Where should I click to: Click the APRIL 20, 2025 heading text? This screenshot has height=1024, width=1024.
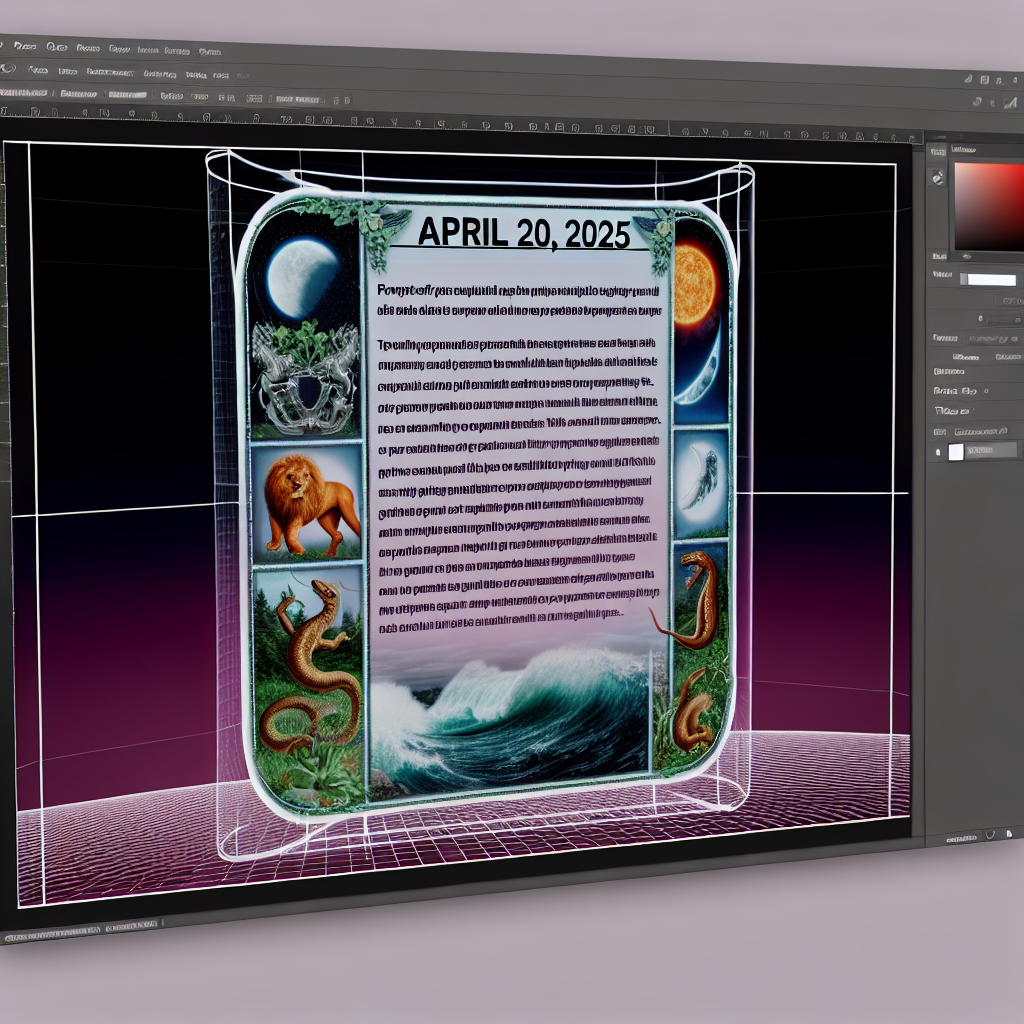[x=524, y=232]
